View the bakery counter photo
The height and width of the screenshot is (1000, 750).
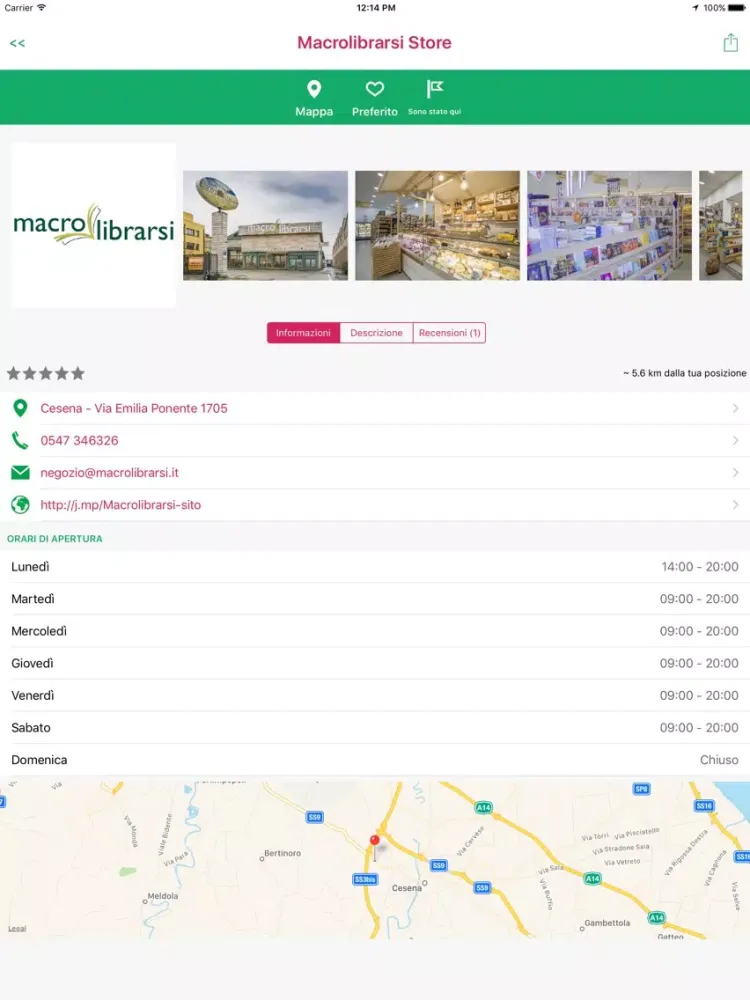pyautogui.click(x=438, y=225)
